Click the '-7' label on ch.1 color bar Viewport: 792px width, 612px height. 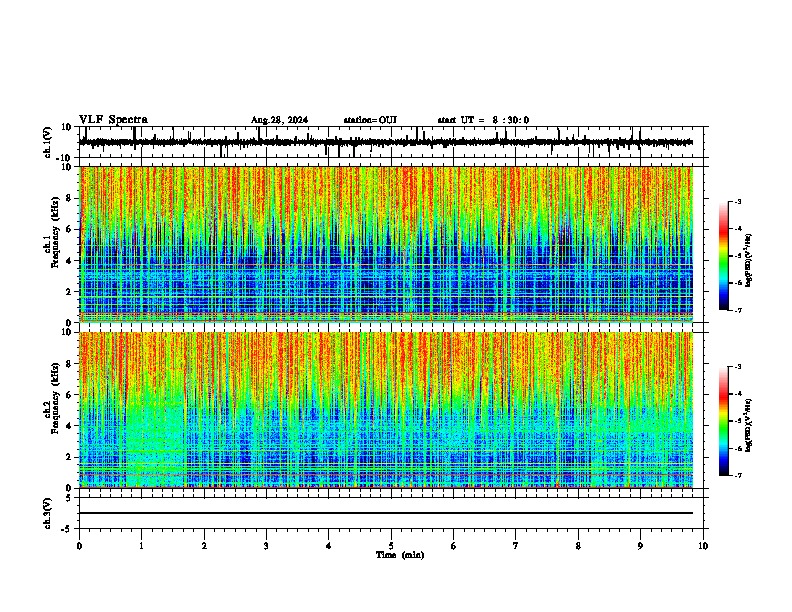(737, 310)
